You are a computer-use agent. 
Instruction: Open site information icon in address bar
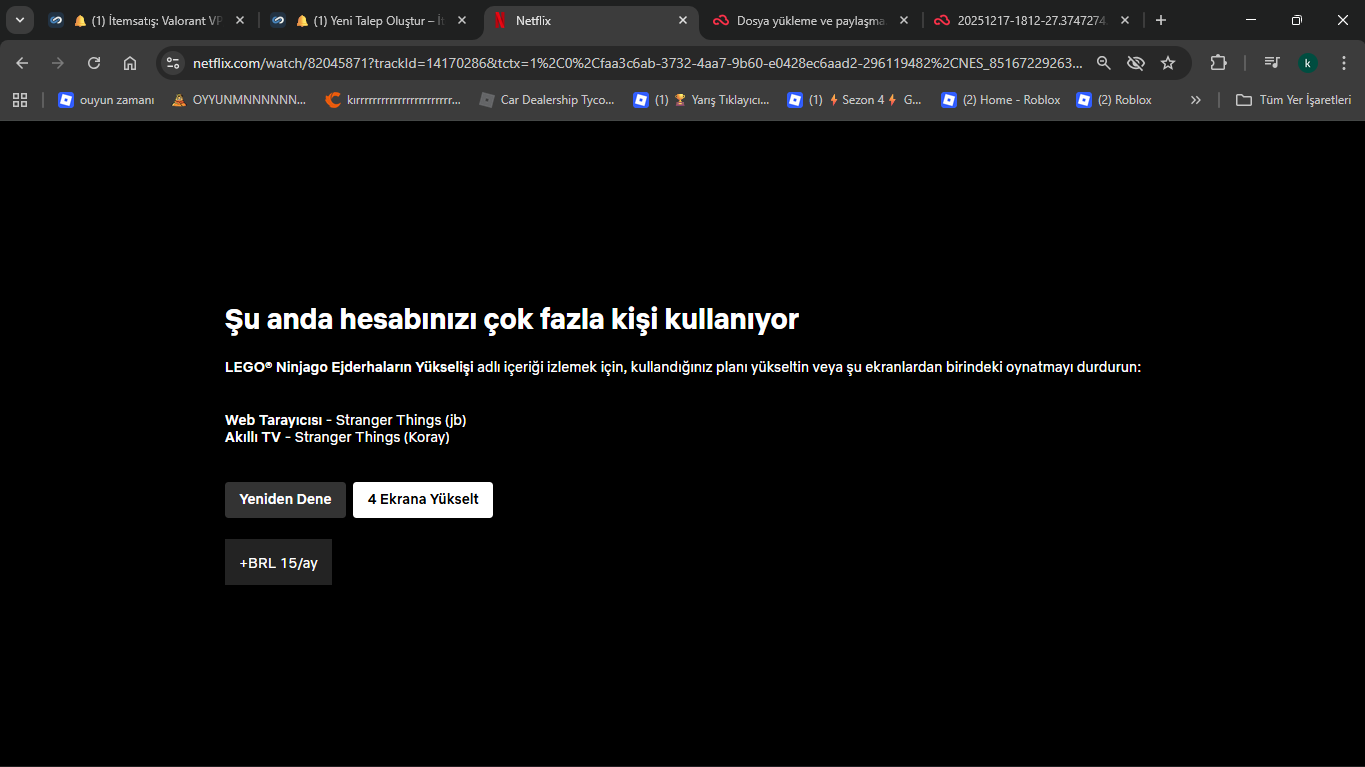[172, 63]
